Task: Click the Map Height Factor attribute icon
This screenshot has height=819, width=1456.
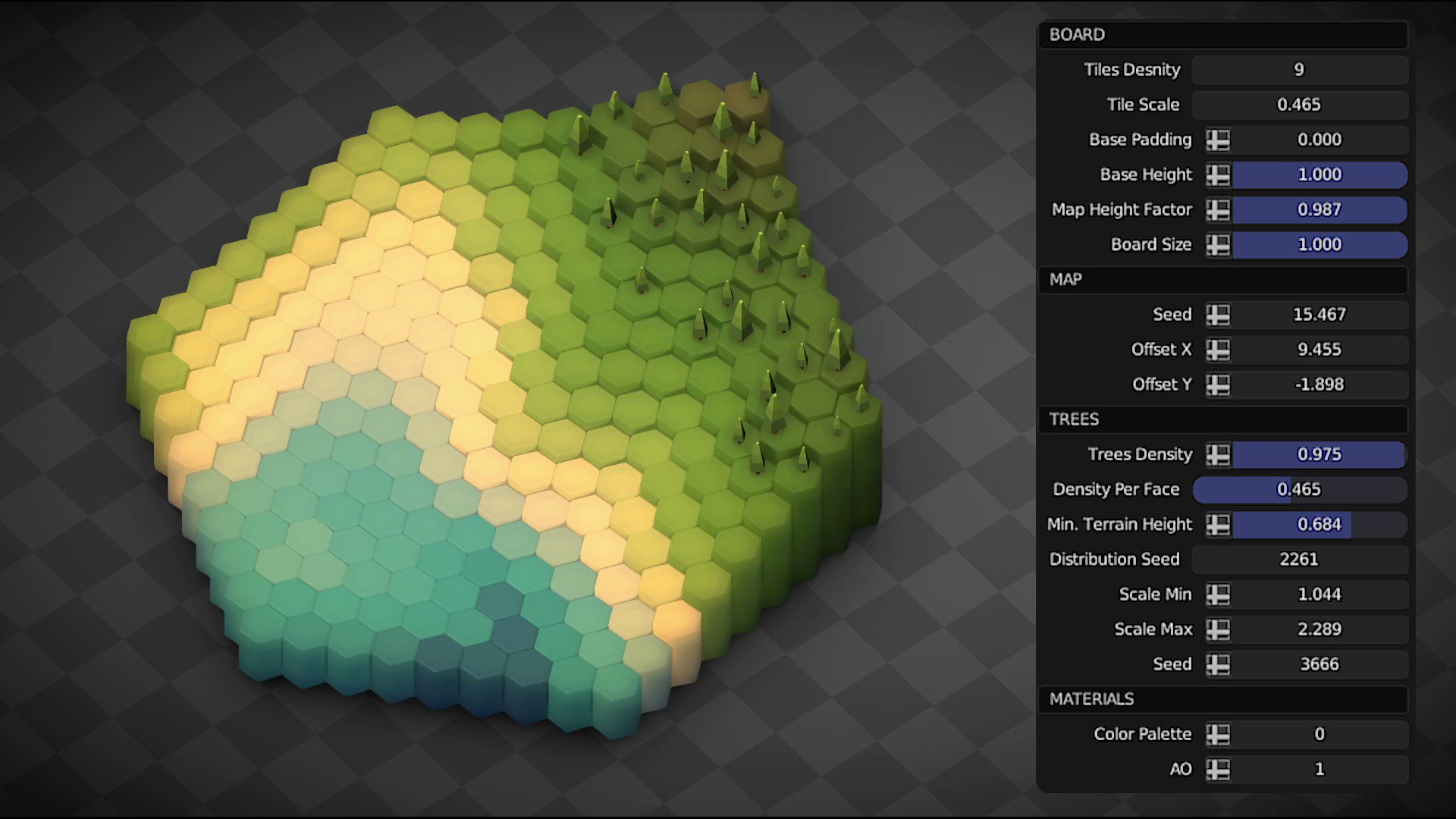Action: point(1218,209)
